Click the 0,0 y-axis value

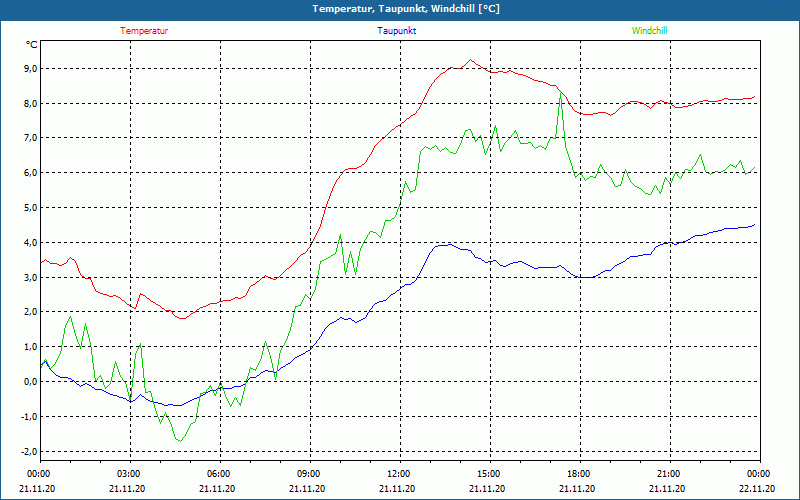[31, 382]
